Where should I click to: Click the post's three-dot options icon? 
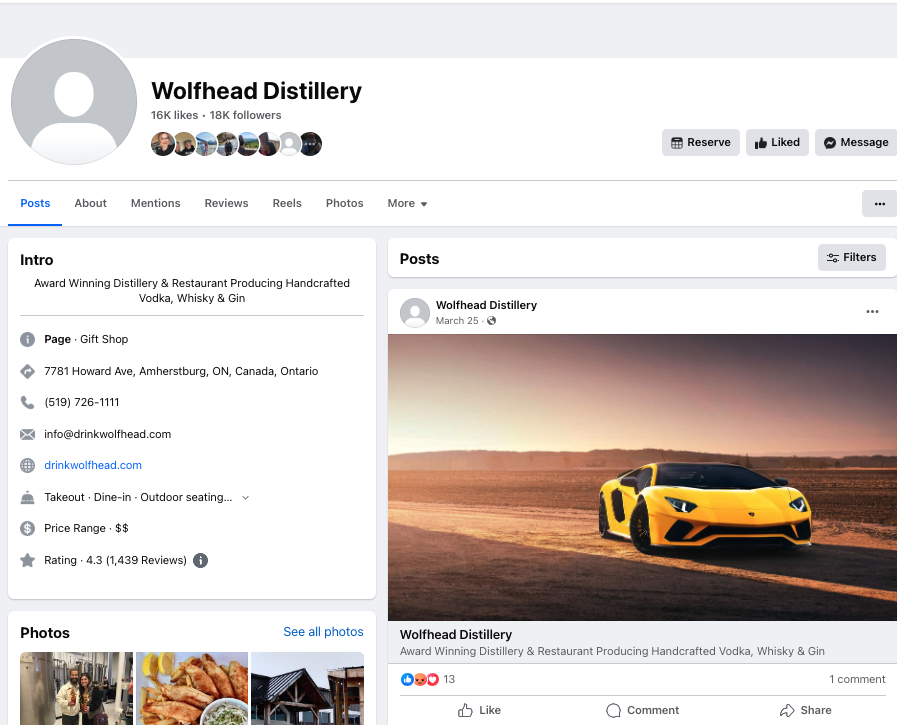(872, 312)
